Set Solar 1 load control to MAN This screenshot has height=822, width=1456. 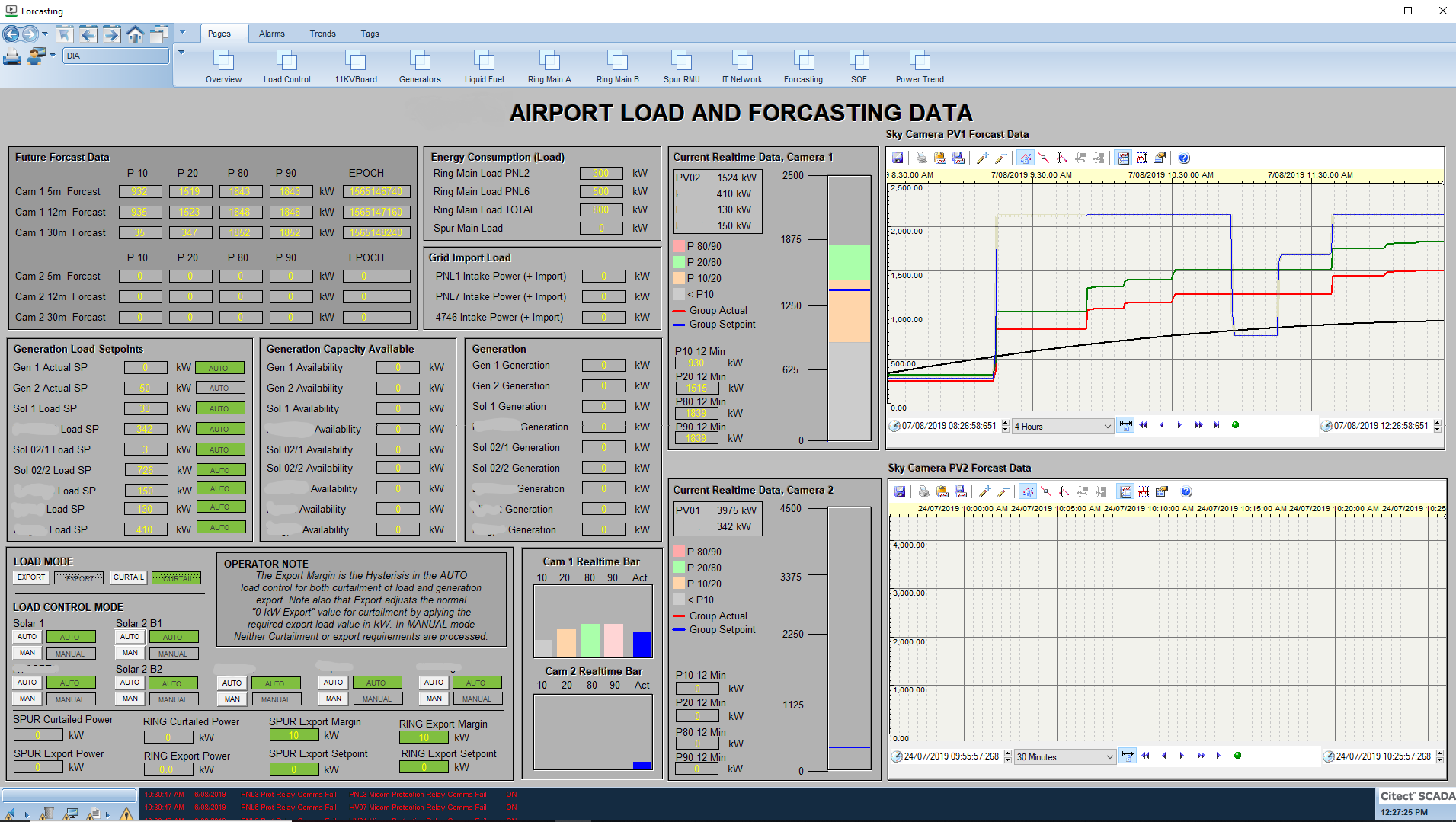(x=27, y=653)
